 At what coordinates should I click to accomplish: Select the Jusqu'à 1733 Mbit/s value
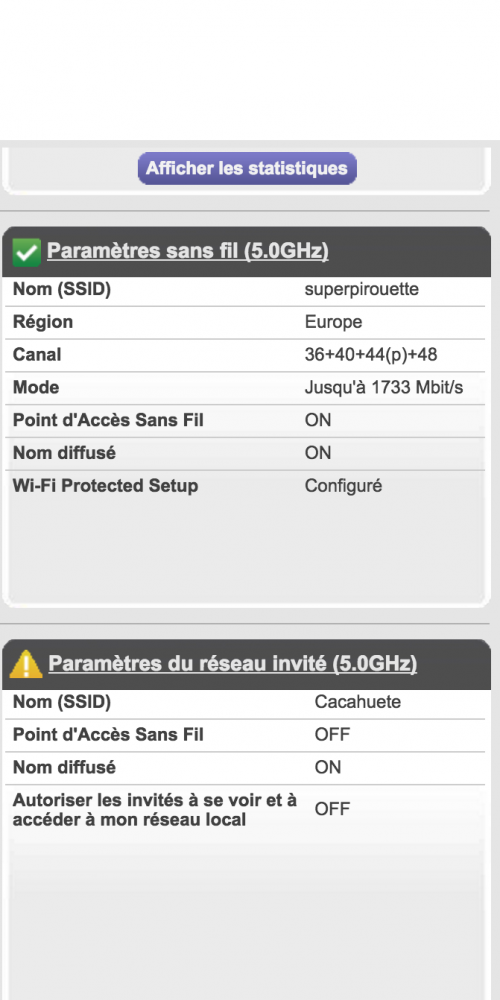pos(384,388)
